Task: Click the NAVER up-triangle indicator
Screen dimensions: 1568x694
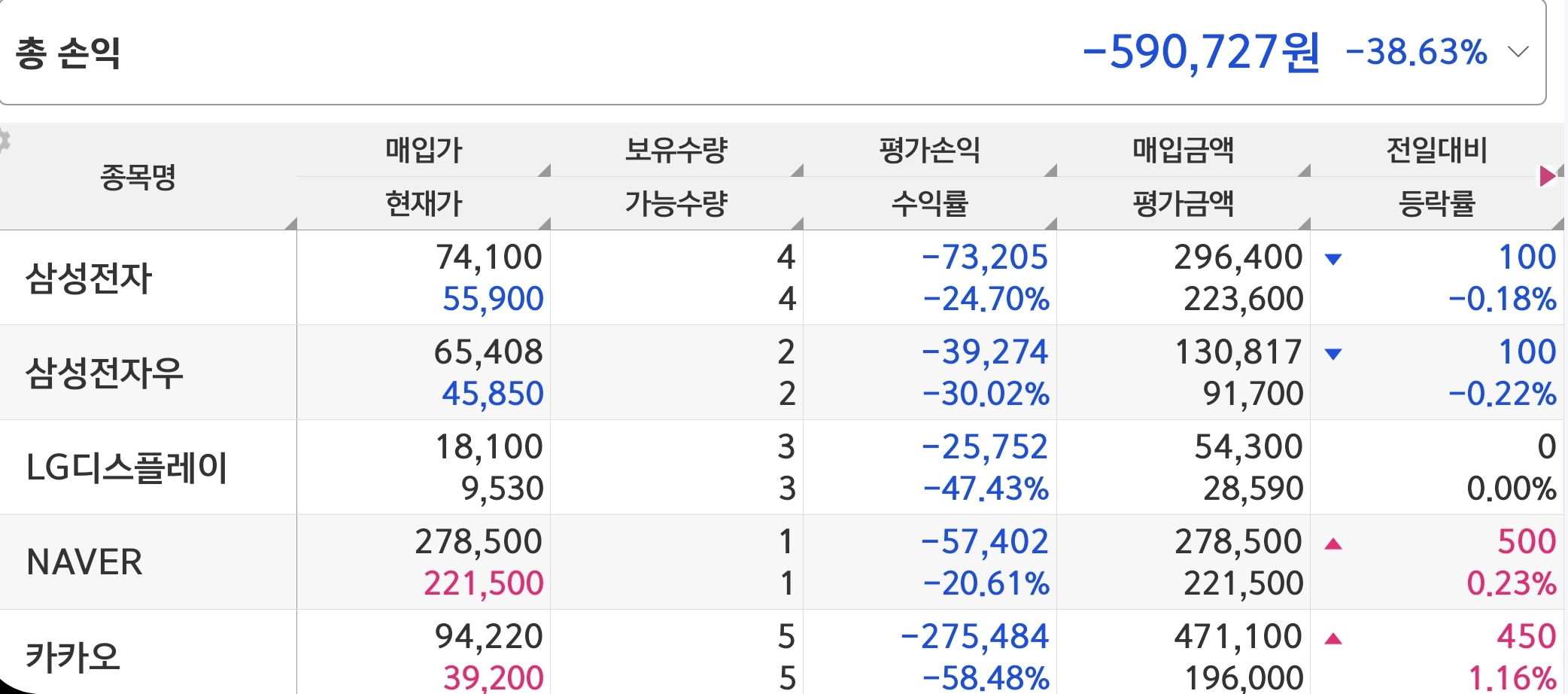Action: tap(1333, 543)
